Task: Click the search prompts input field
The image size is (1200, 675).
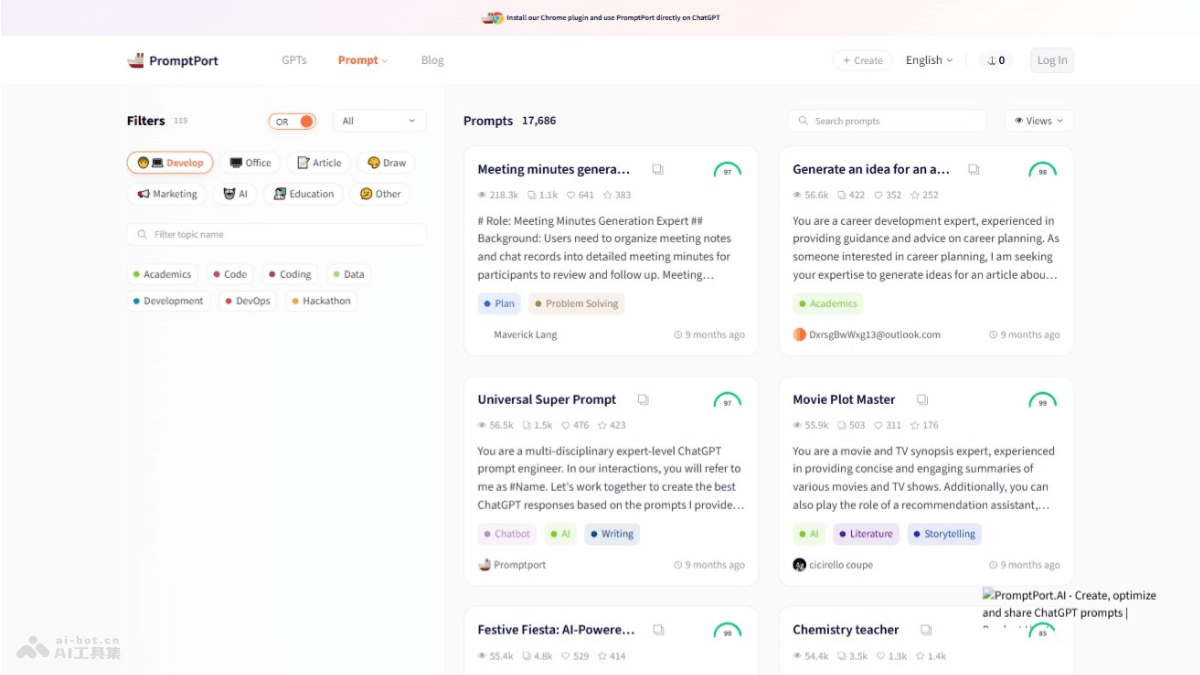Action: click(886, 120)
